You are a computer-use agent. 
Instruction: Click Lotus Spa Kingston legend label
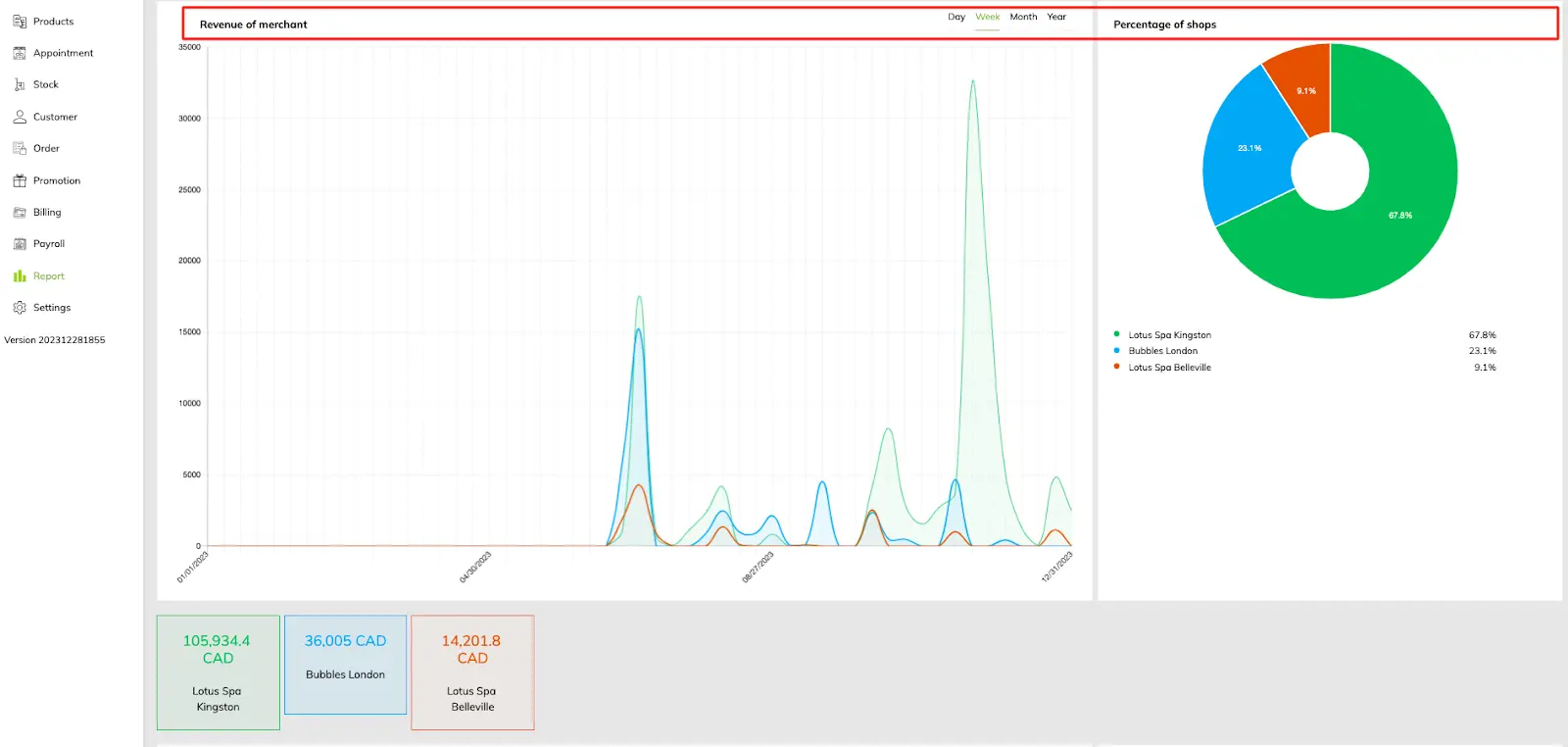coord(1169,335)
